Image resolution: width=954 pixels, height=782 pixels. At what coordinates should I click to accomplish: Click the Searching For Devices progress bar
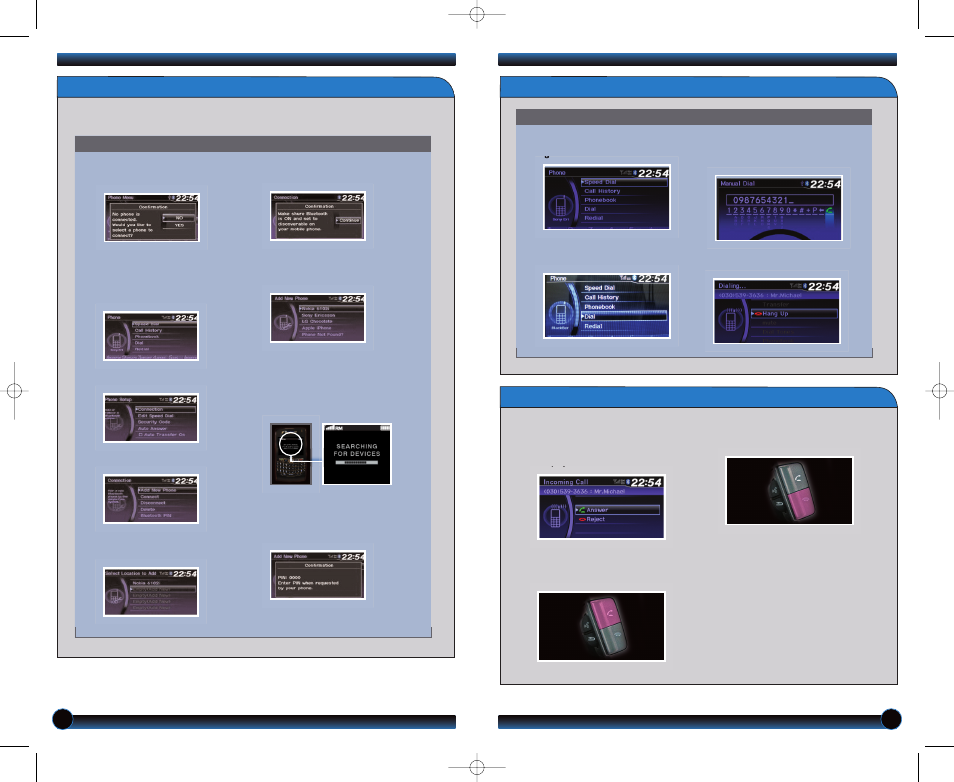click(x=357, y=463)
